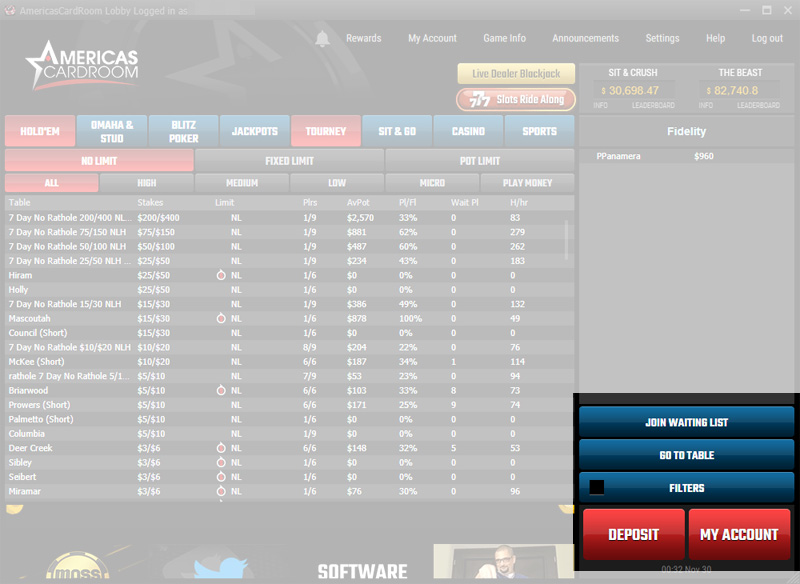The width and height of the screenshot is (800, 584).
Task: Click the timer icon in the Sibley row
Action: click(221, 462)
